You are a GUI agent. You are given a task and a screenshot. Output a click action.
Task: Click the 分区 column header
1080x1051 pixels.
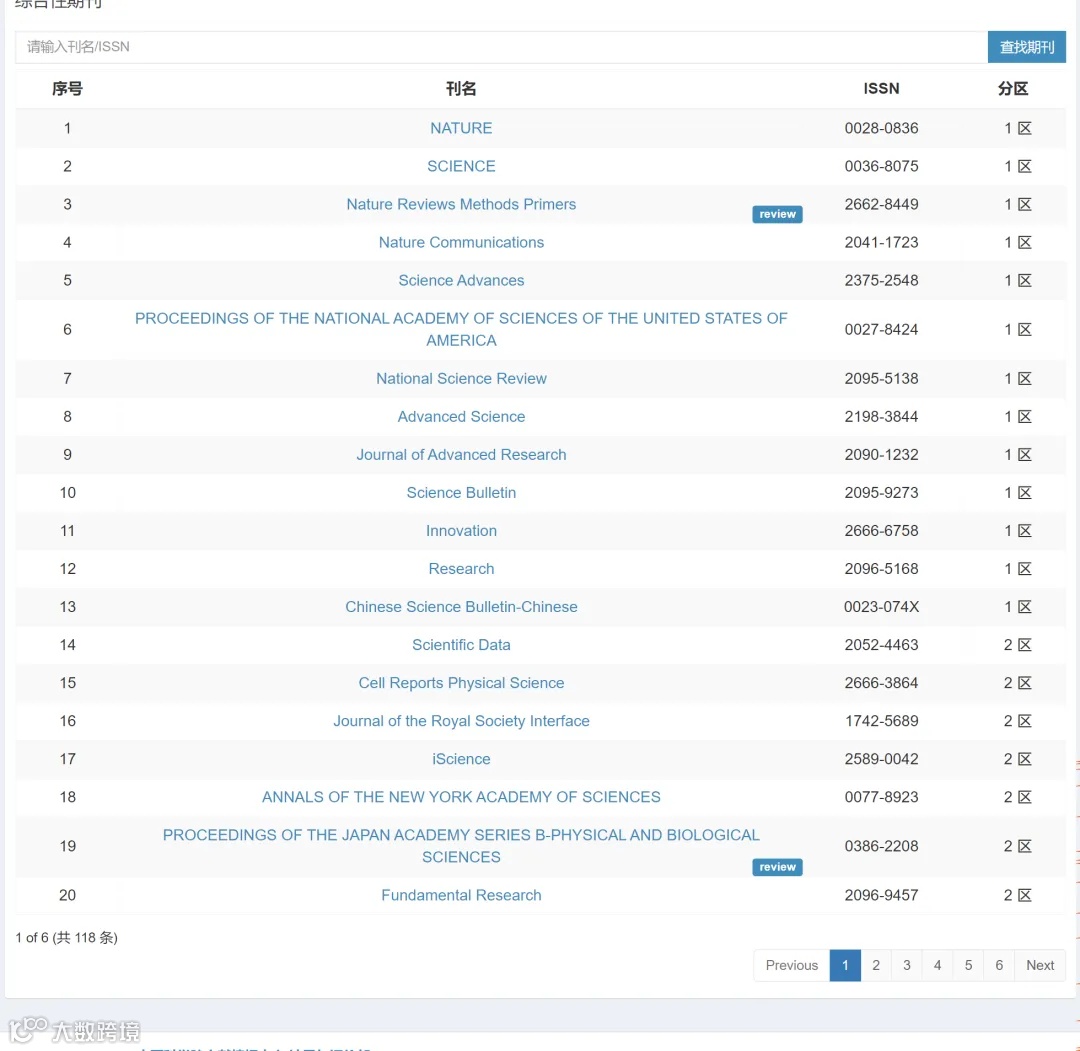tap(1012, 88)
